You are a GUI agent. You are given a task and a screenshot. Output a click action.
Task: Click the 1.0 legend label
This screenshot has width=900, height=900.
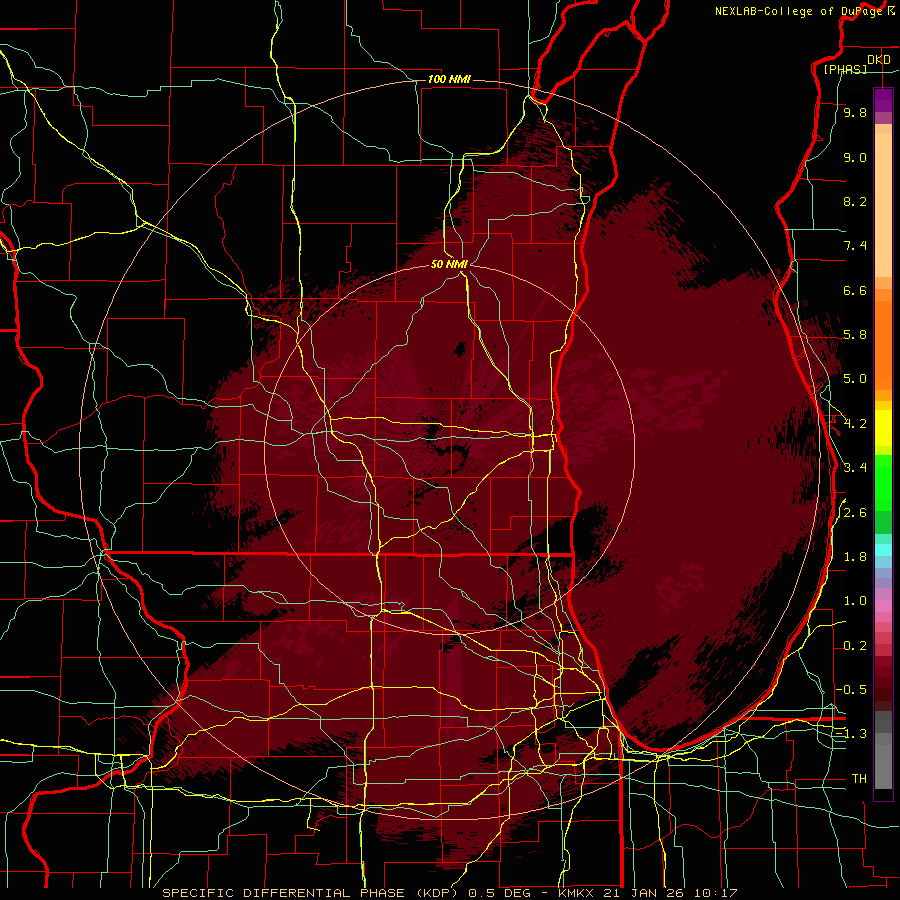pos(855,601)
